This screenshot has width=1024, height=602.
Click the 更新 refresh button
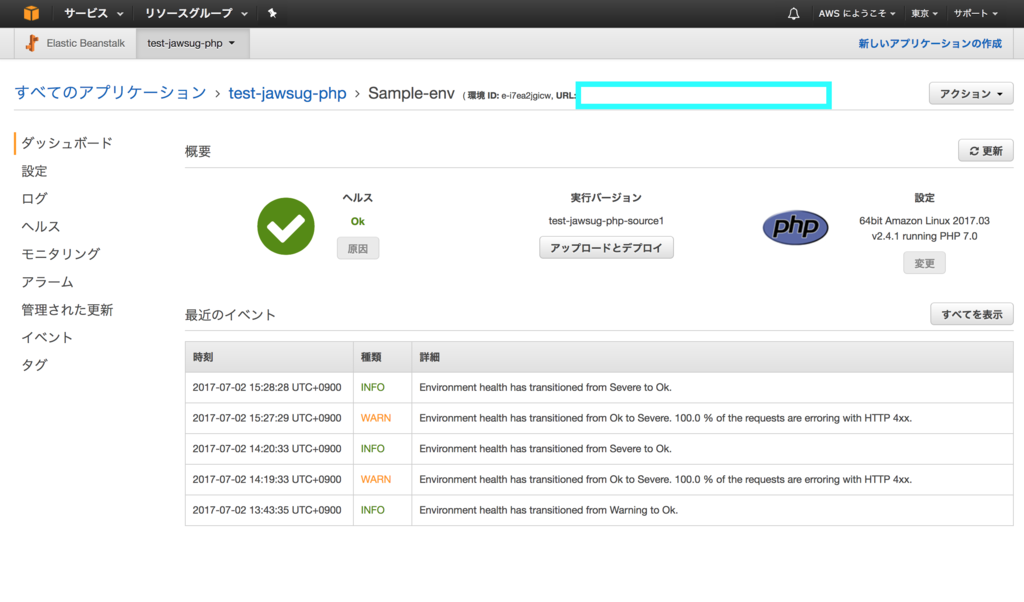(x=985, y=151)
